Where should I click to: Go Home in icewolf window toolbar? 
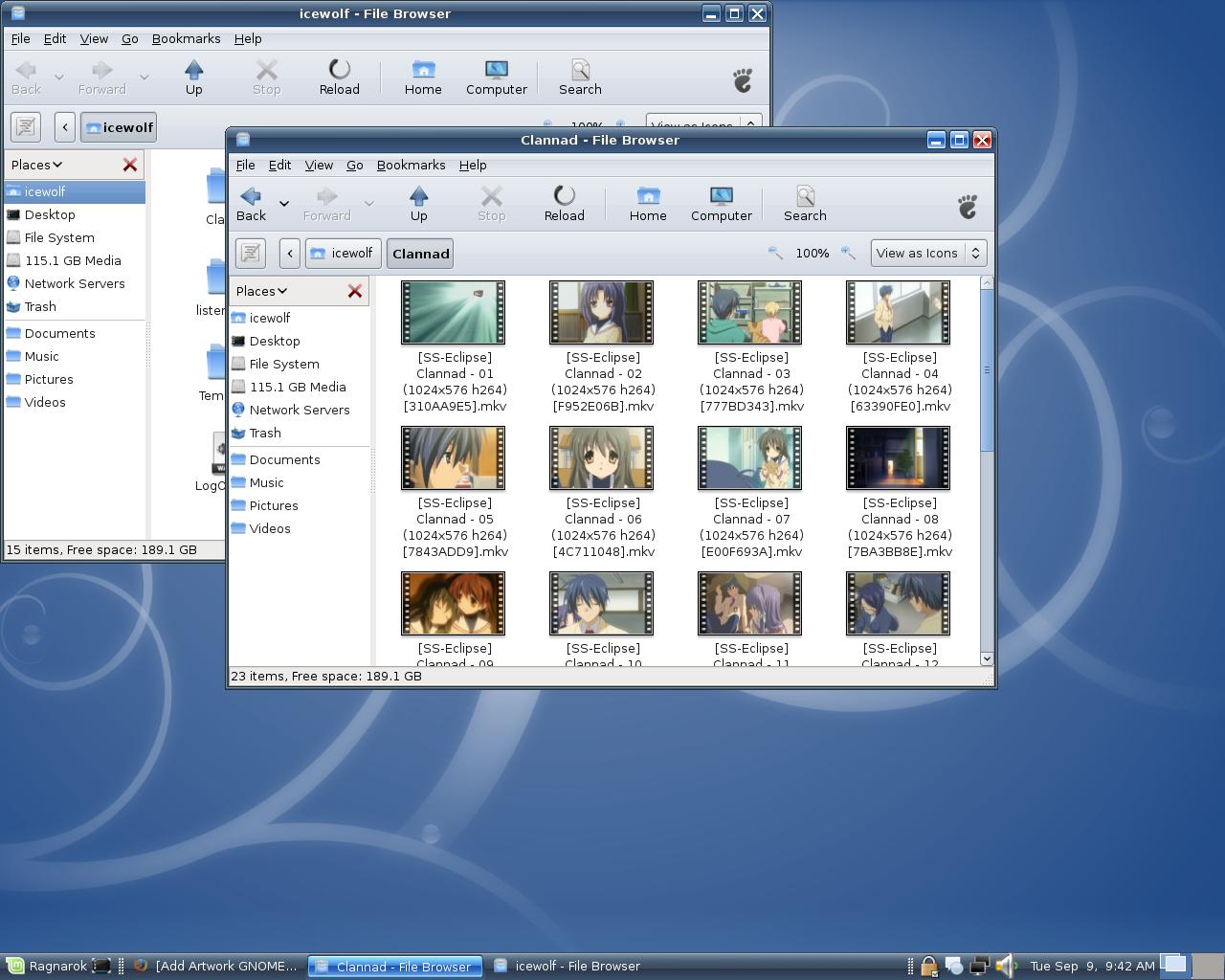tap(423, 78)
